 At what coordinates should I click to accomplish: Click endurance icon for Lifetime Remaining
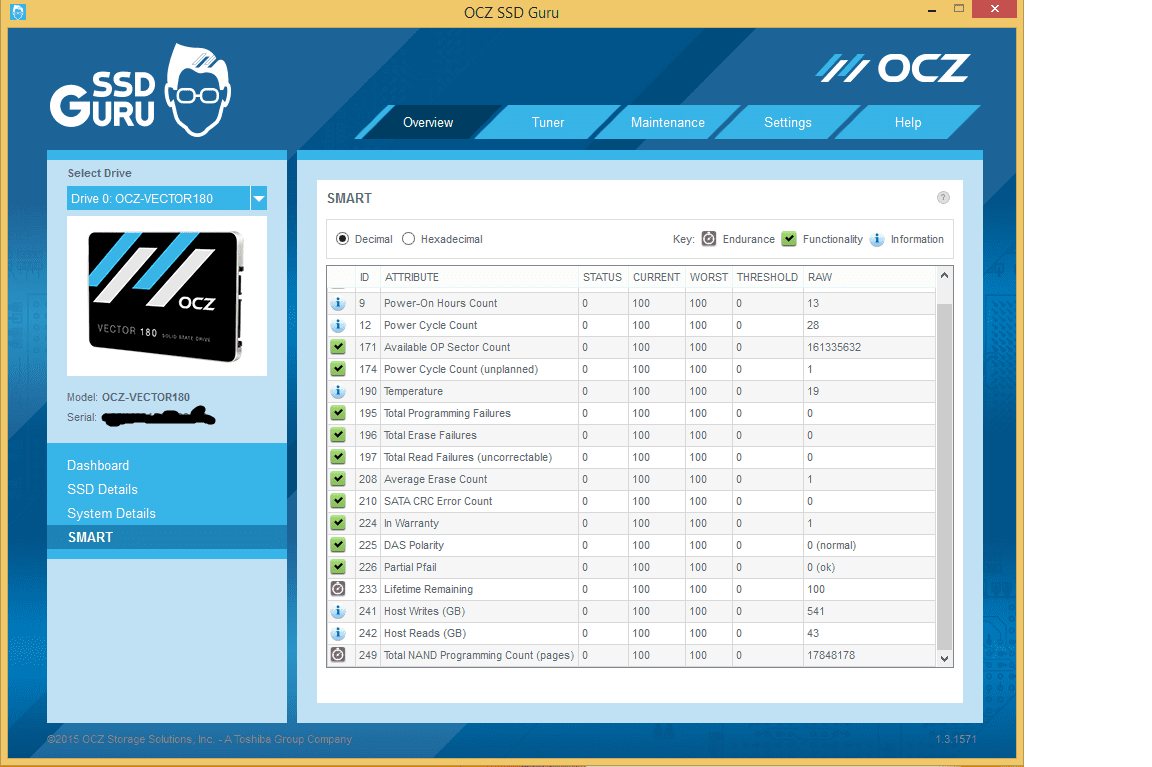click(x=338, y=588)
